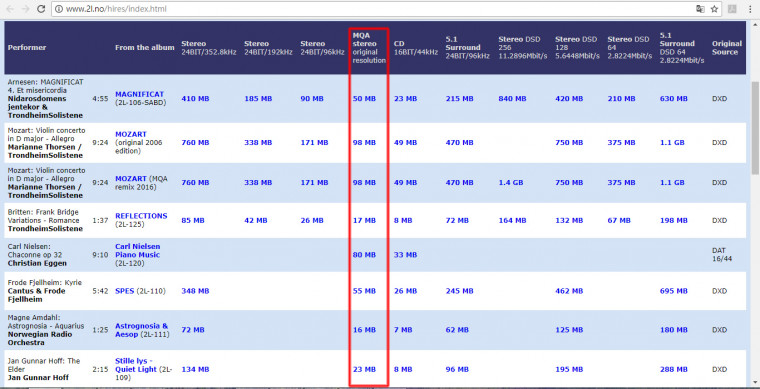Open the SPES album link
The height and width of the screenshot is (389, 760).
tap(124, 291)
